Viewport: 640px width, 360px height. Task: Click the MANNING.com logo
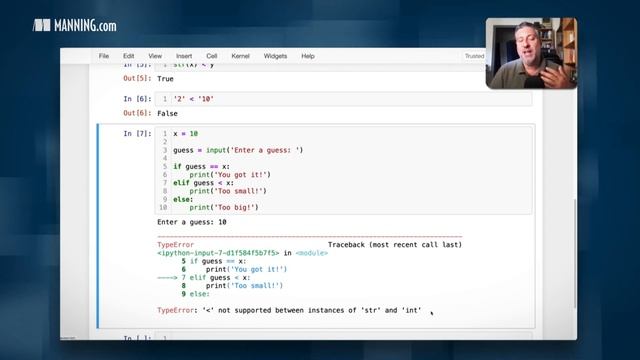pyautogui.click(x=75, y=26)
